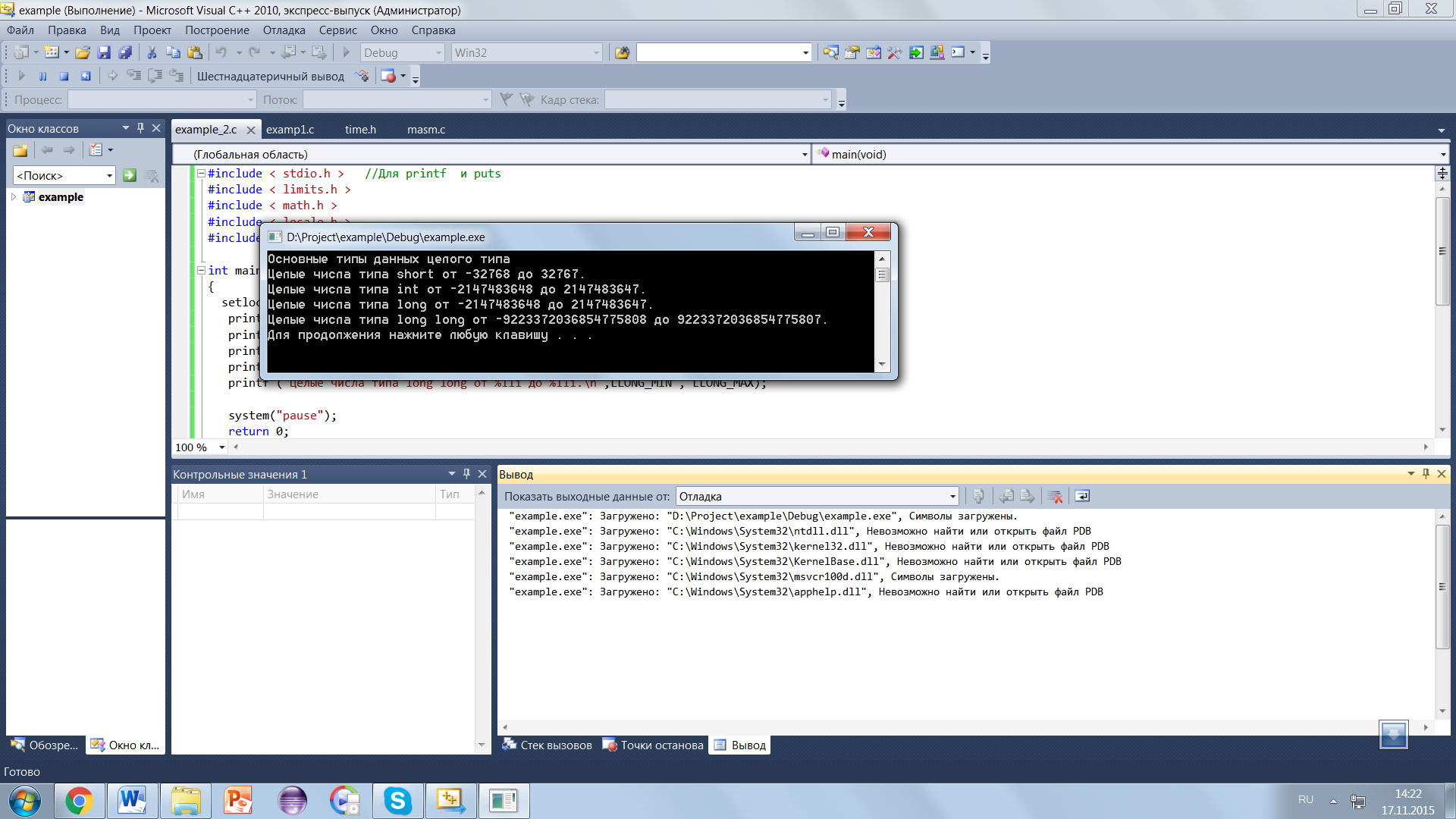Close the Watch 1 panel

pos(482,474)
